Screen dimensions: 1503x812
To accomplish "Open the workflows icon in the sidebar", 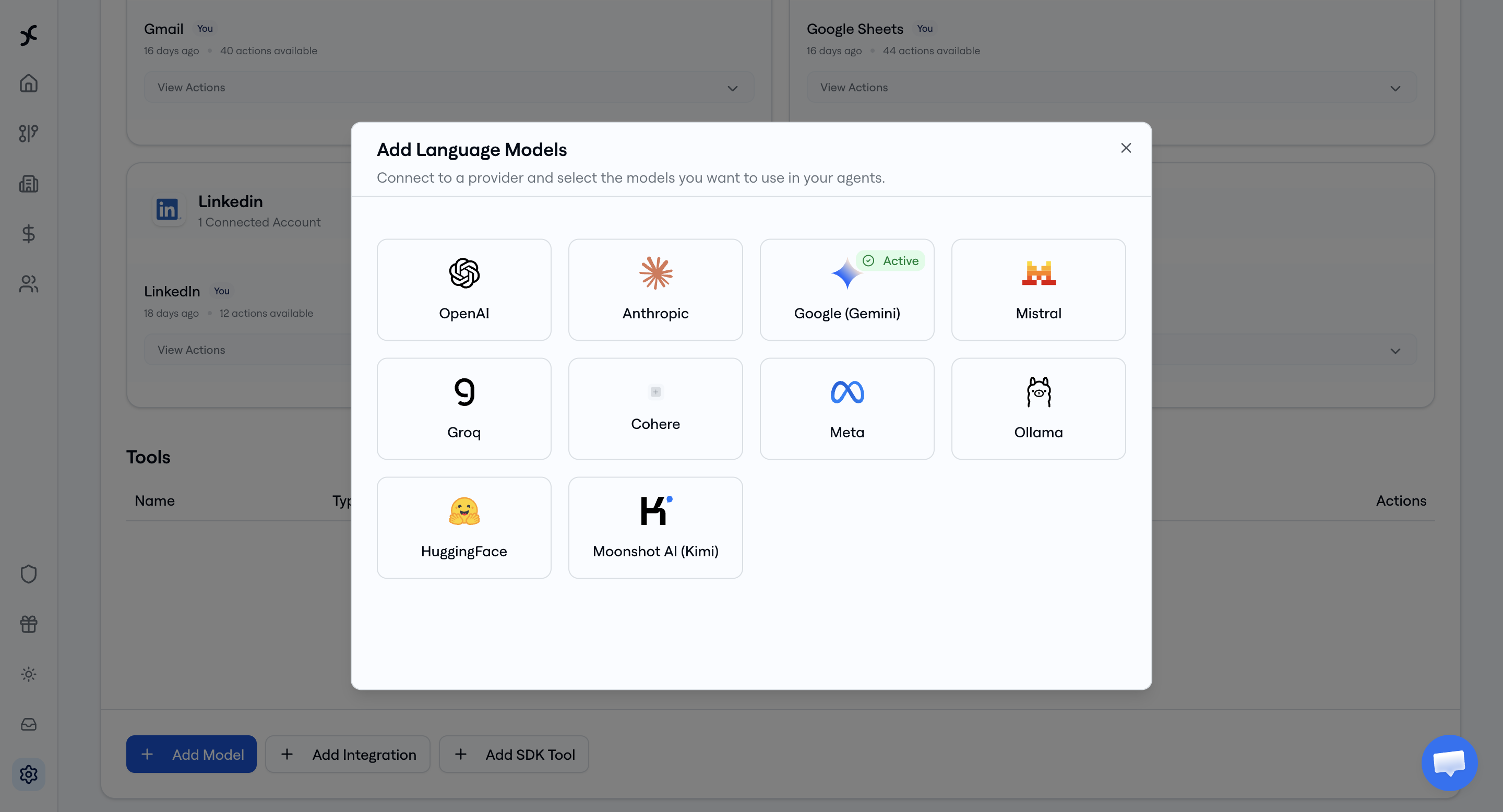I will [x=28, y=134].
